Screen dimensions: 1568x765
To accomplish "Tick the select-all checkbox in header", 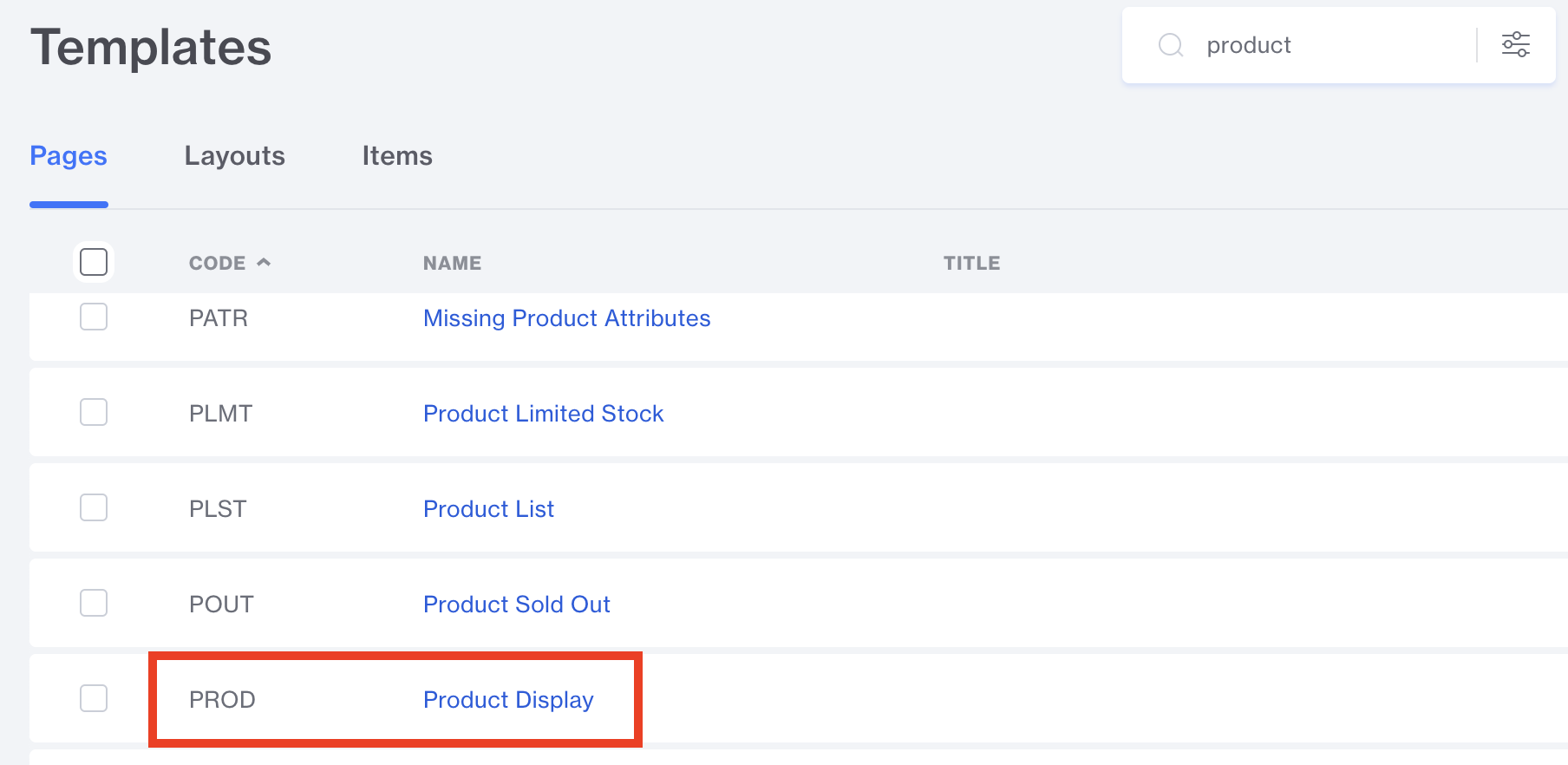I will pos(94,262).
